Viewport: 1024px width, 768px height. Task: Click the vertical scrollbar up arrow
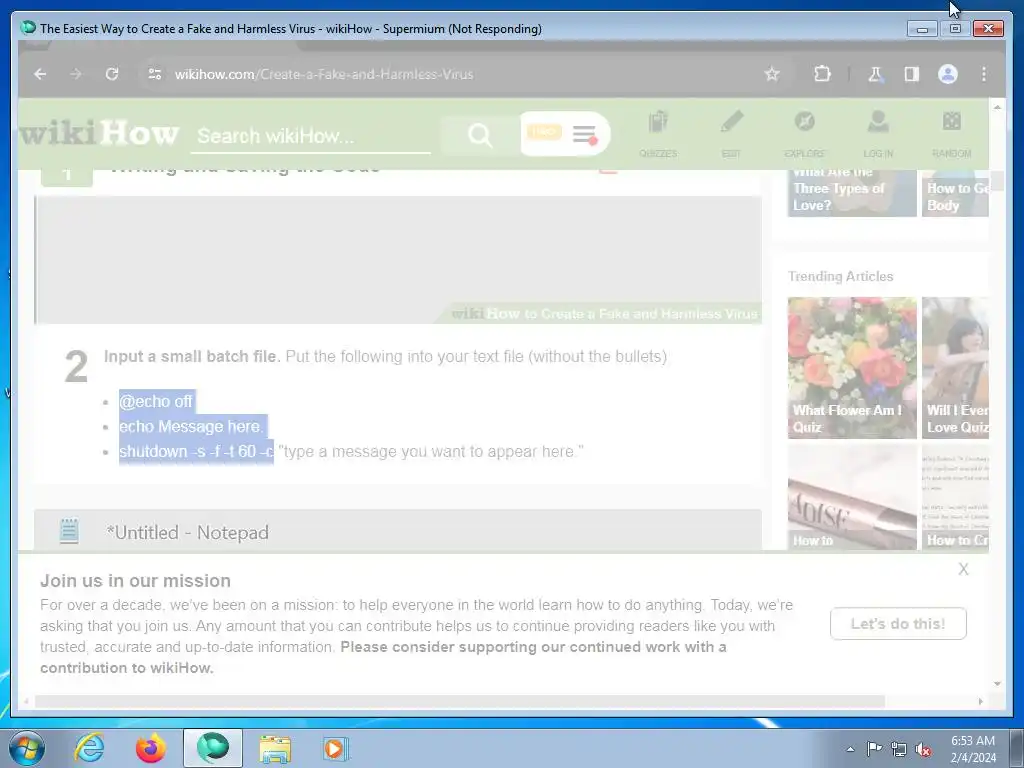click(x=997, y=106)
